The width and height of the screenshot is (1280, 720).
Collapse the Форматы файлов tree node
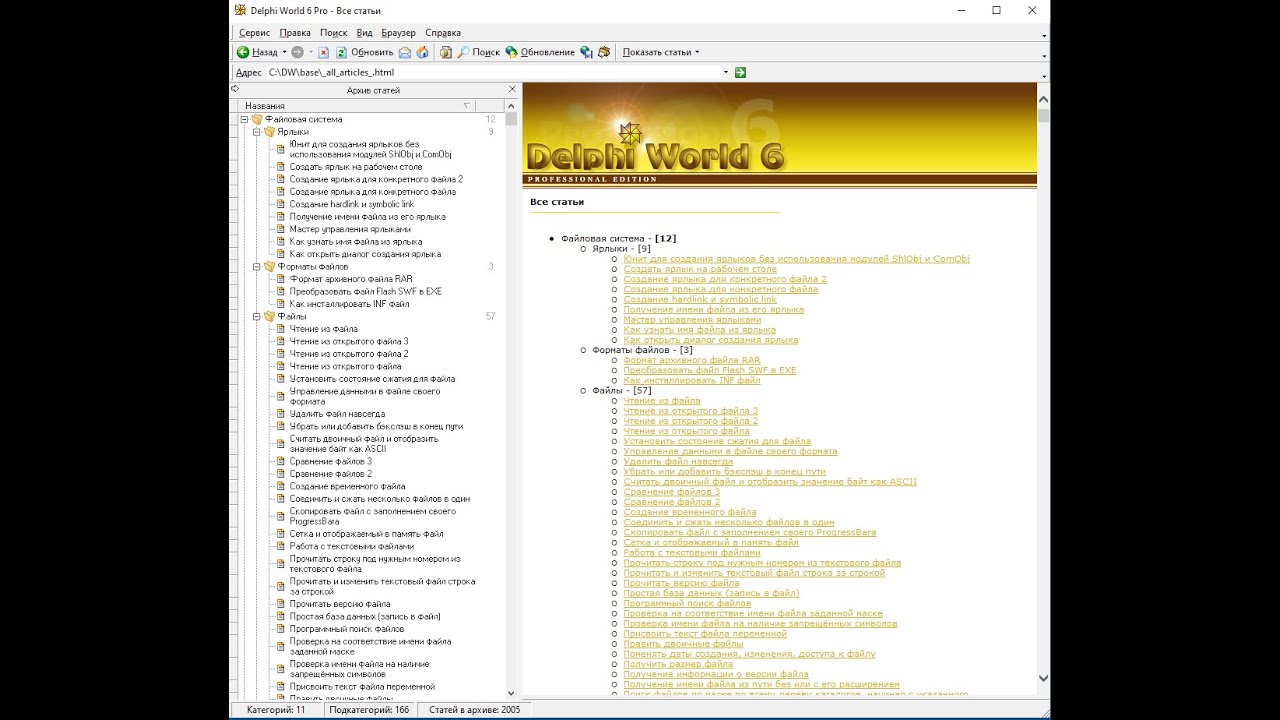(x=256, y=266)
